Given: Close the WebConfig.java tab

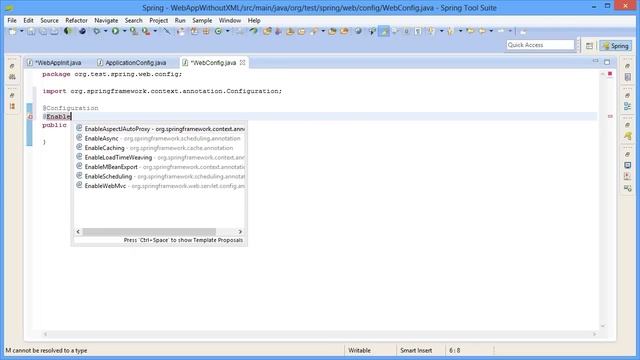Looking at the screenshot, I should pos(242,62).
